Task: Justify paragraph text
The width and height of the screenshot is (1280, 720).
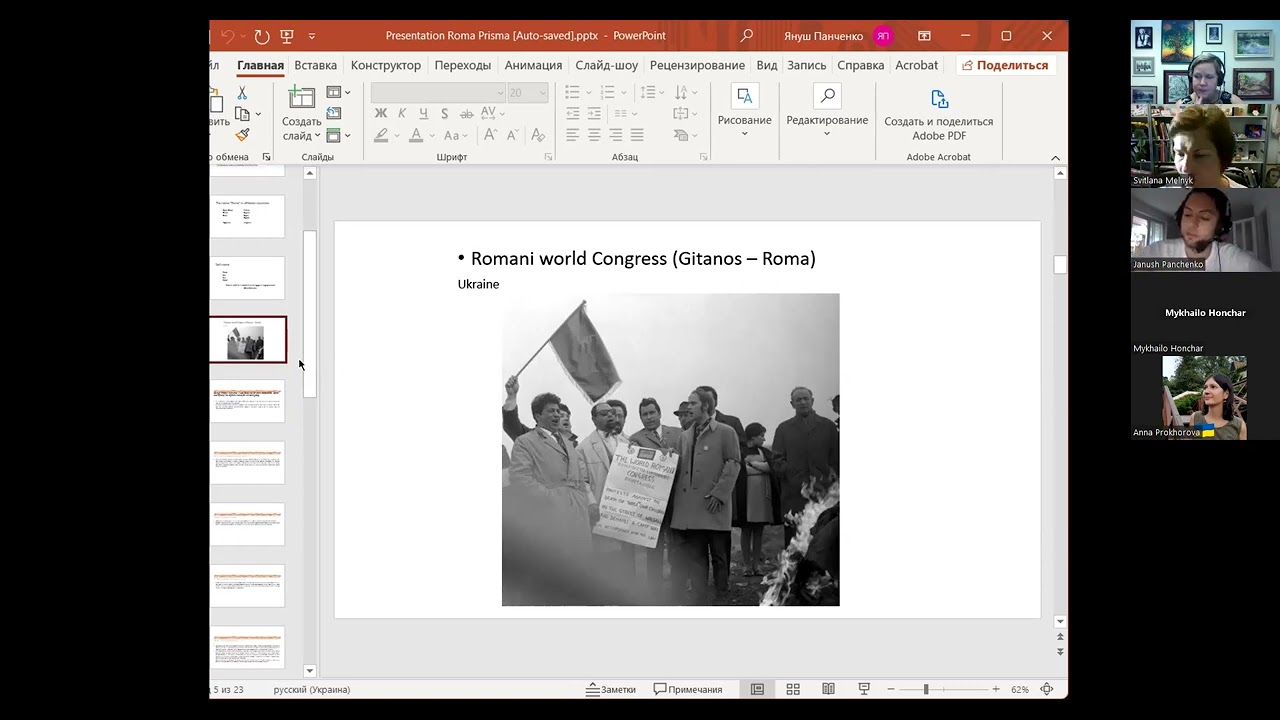Action: [x=637, y=135]
